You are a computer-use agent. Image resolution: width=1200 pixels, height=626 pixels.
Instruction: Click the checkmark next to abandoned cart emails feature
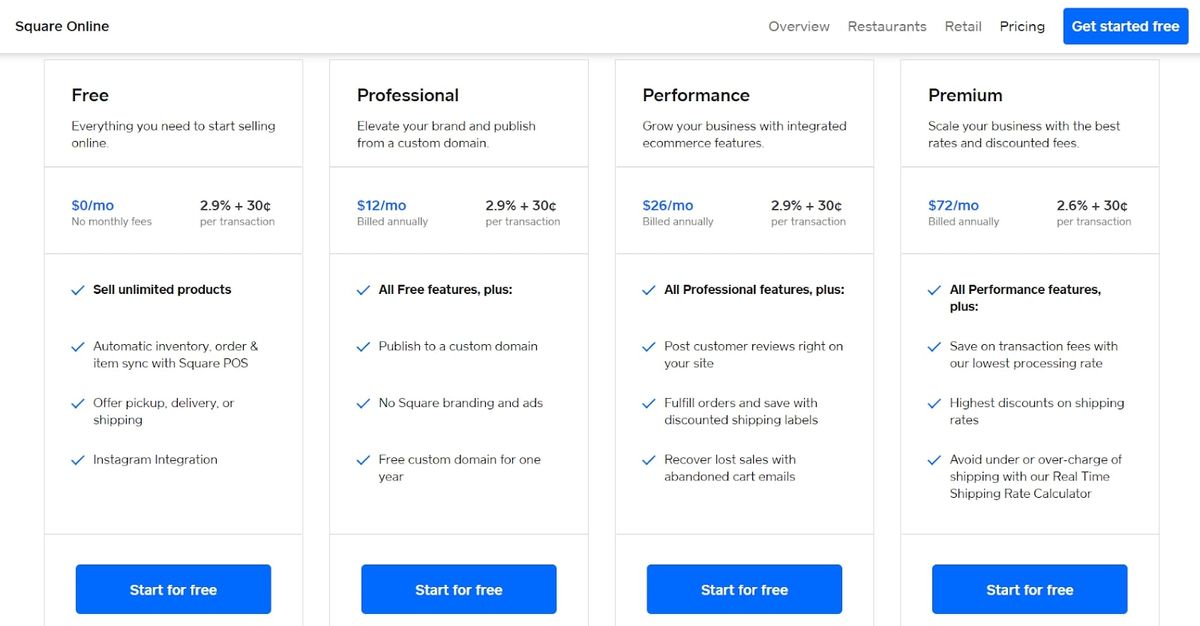tap(649, 460)
